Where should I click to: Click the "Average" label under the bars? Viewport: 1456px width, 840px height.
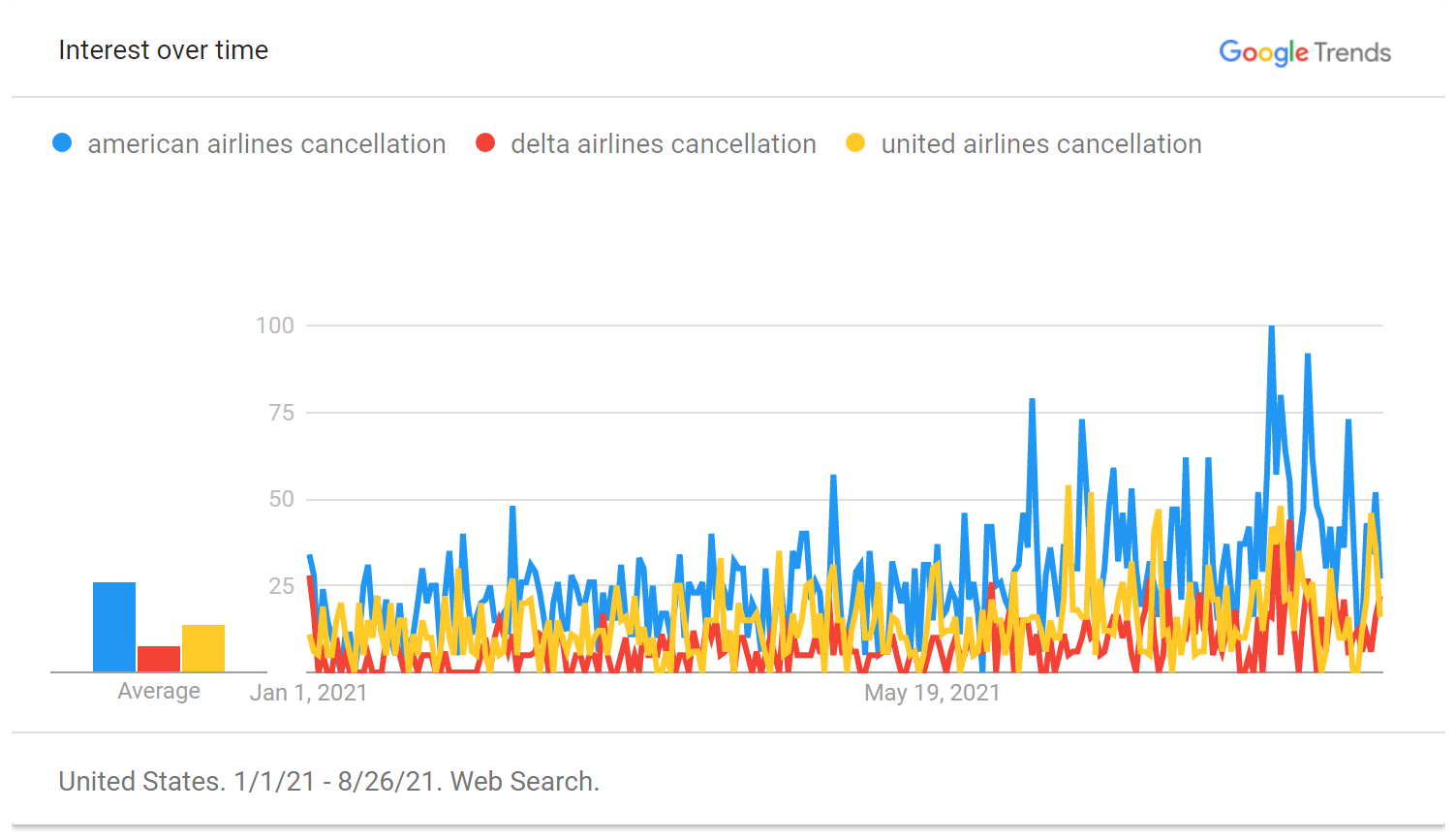point(159,691)
